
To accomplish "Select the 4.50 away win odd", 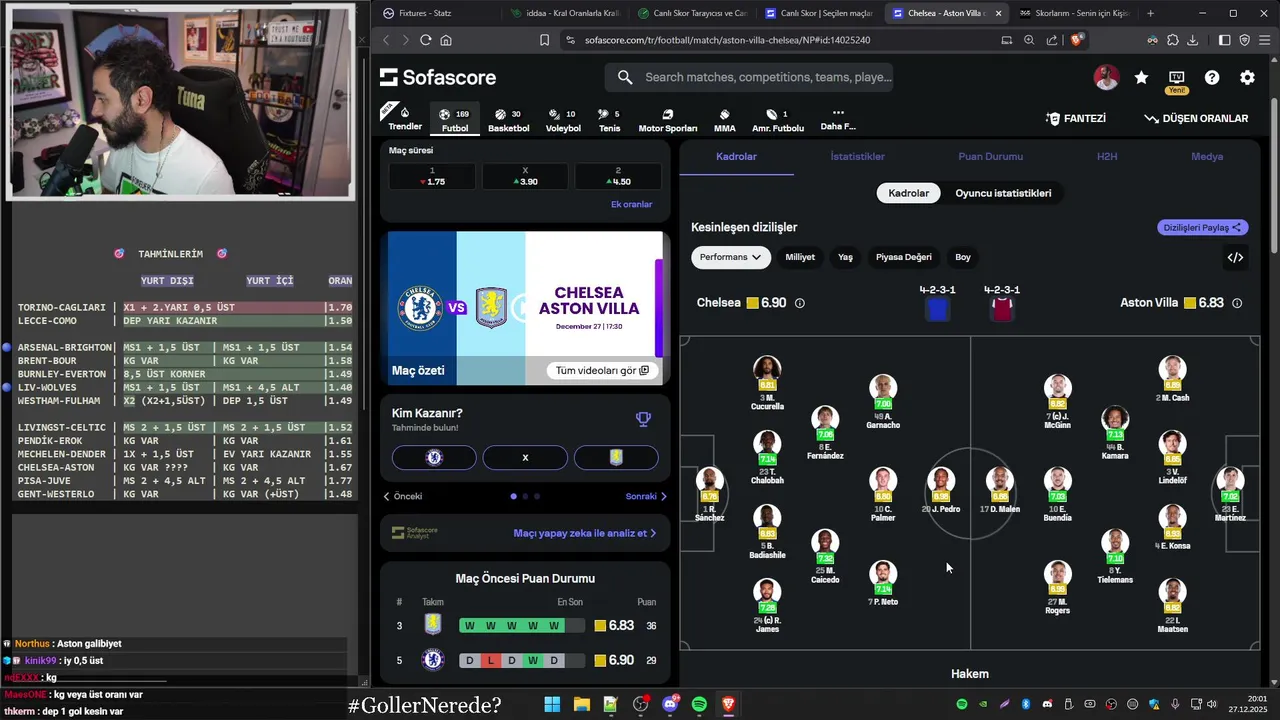I will pos(618,176).
